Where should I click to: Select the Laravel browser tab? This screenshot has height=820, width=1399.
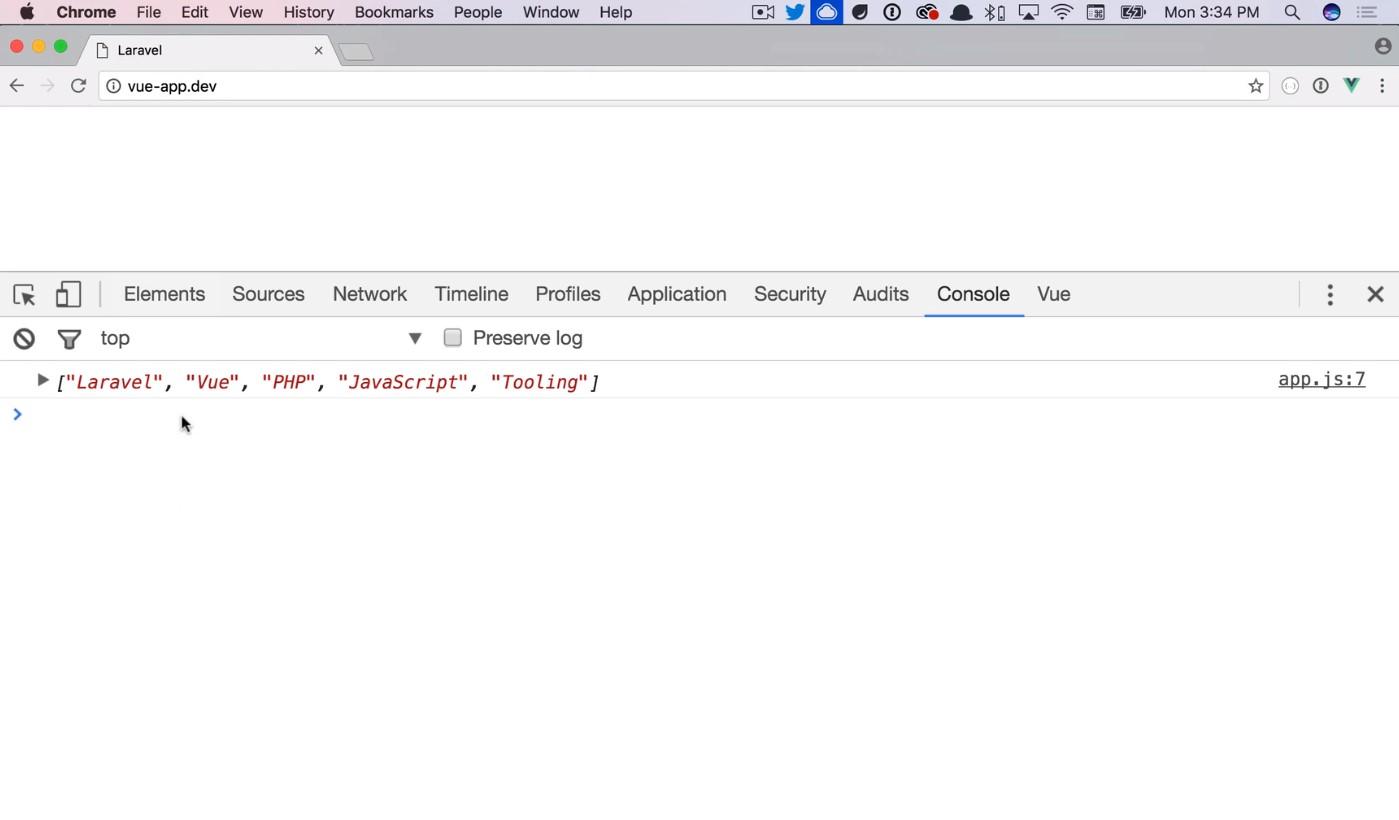tap(207, 50)
